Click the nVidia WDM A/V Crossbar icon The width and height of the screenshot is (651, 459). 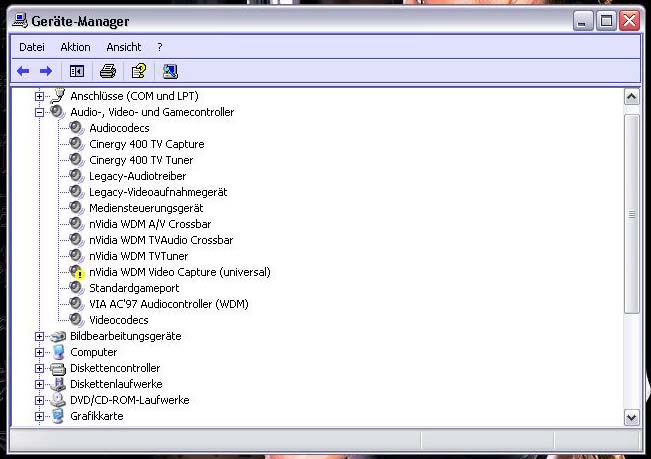pyautogui.click(x=76, y=224)
